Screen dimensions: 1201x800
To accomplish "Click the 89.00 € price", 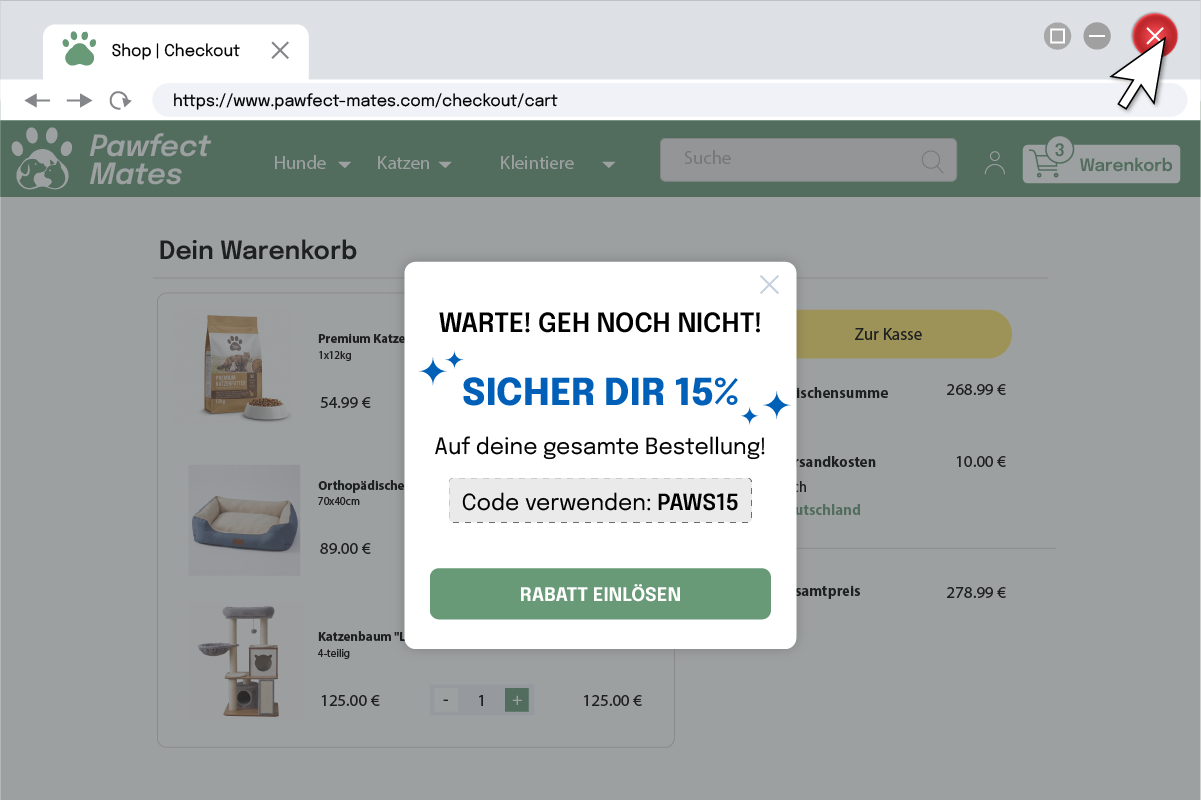I will (x=345, y=549).
